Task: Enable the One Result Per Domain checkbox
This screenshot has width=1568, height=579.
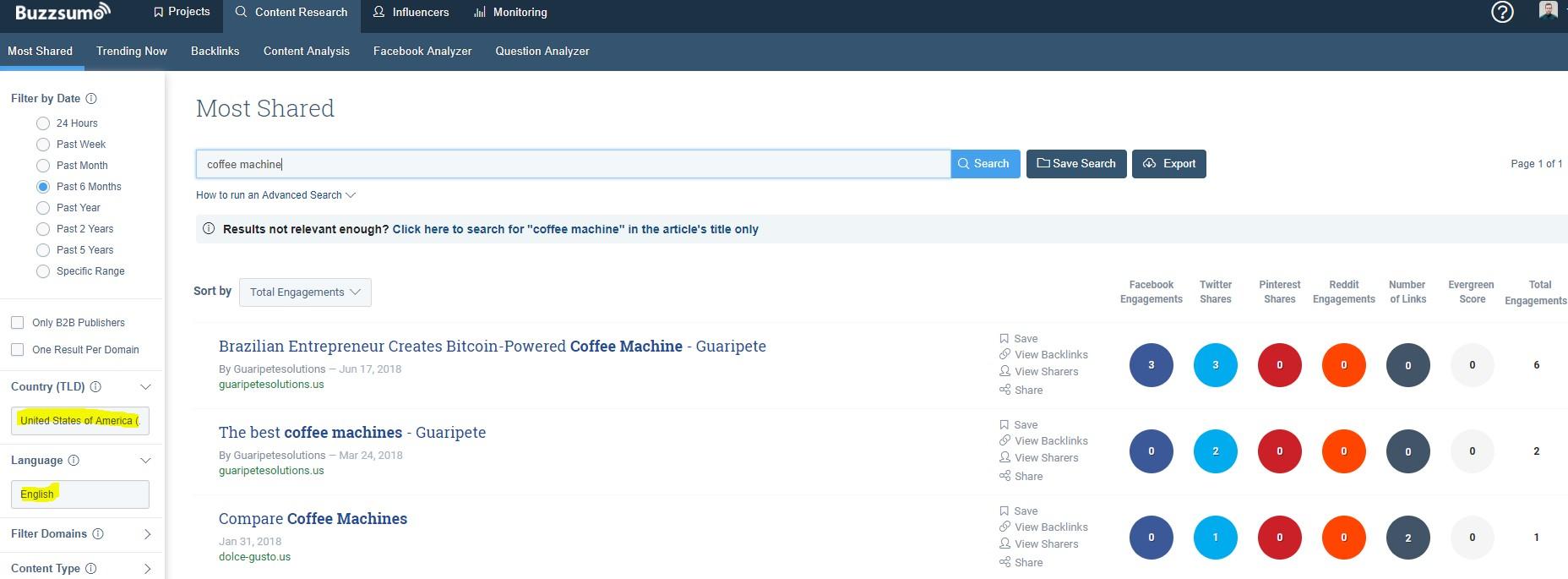Action: point(17,350)
